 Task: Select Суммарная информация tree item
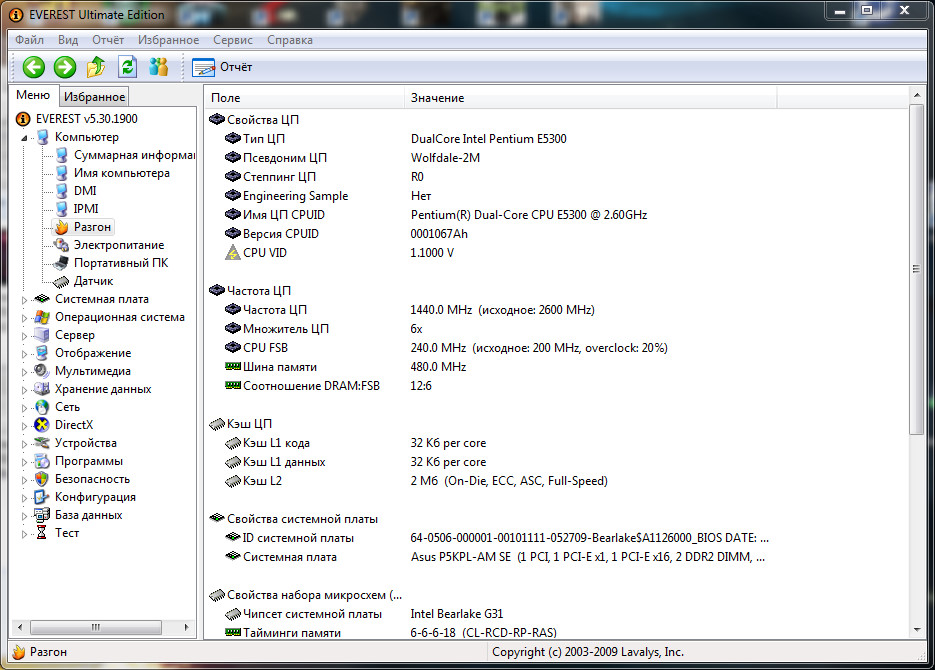[x=134, y=155]
